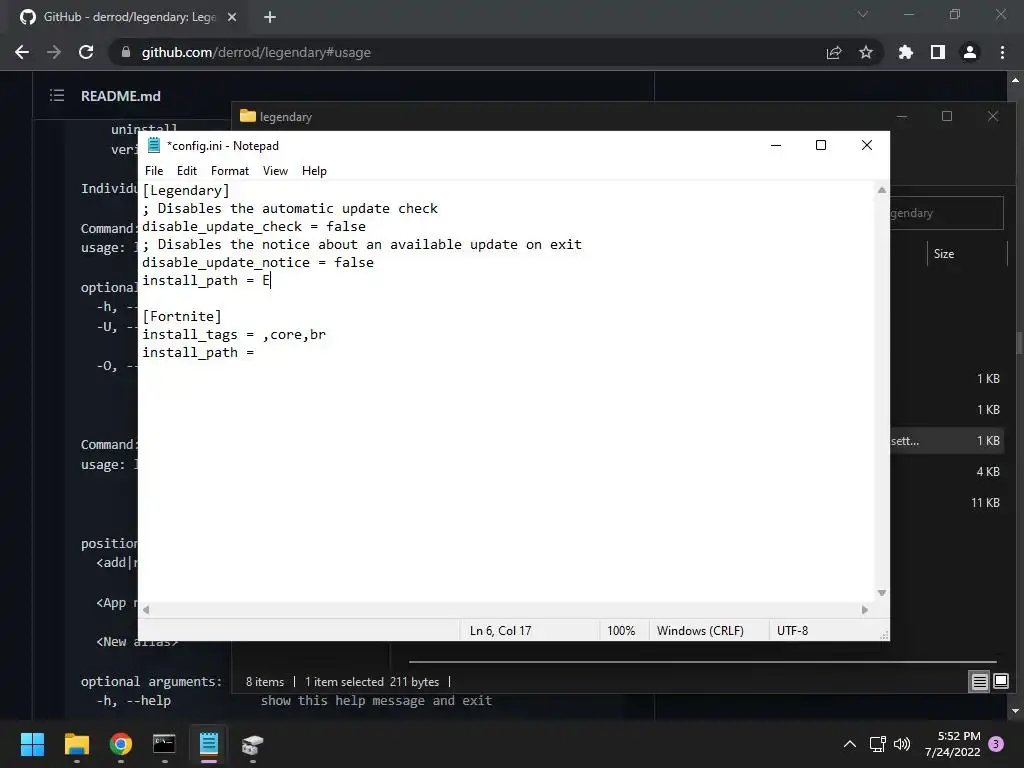Click Chrome page scrollbar up arrow
Screen dimensions: 1024x768
[1015, 80]
